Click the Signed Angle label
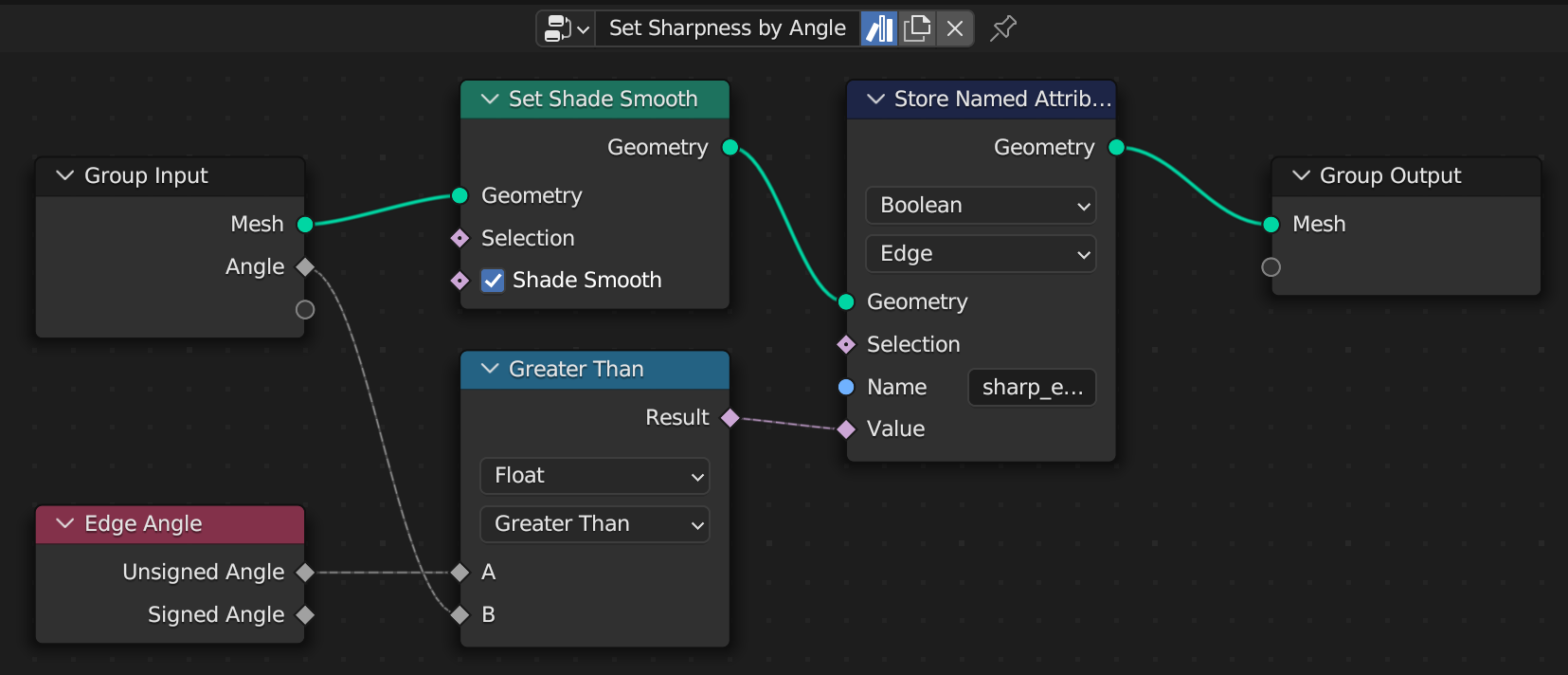Viewport: 1568px width, 675px height. (x=216, y=614)
